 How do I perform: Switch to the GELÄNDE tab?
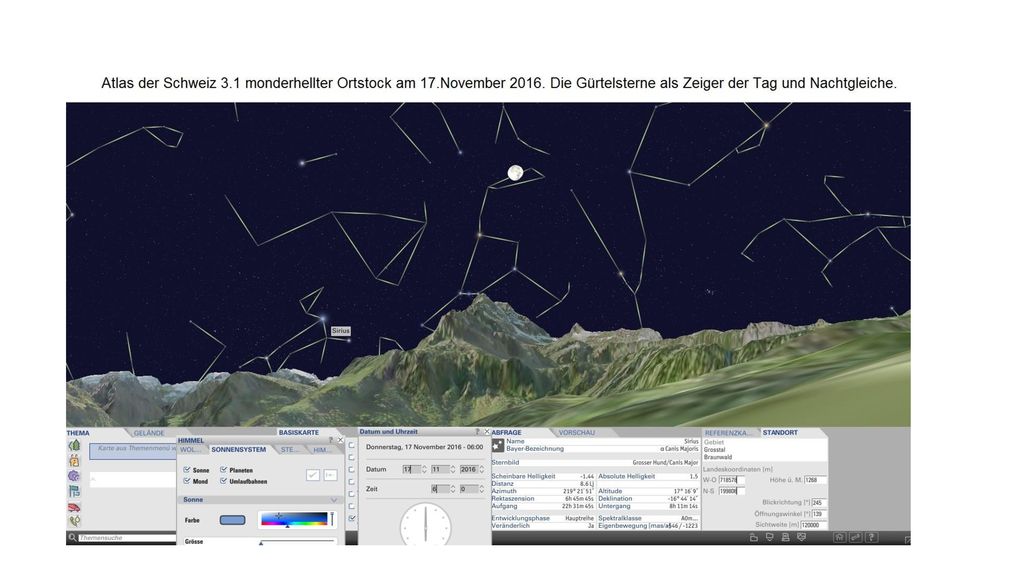coord(149,433)
